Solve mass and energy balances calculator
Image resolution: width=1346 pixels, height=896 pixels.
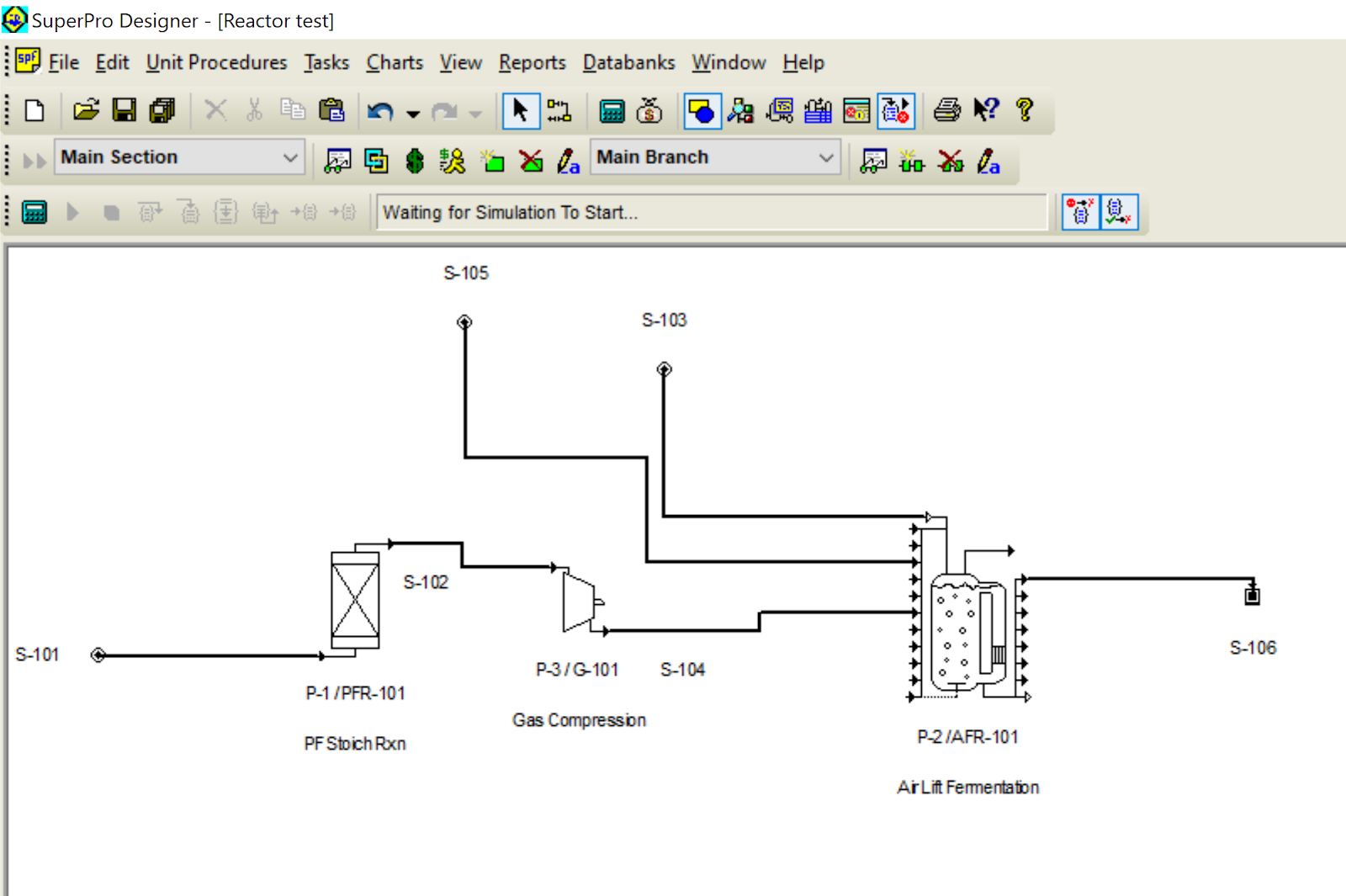point(612,110)
